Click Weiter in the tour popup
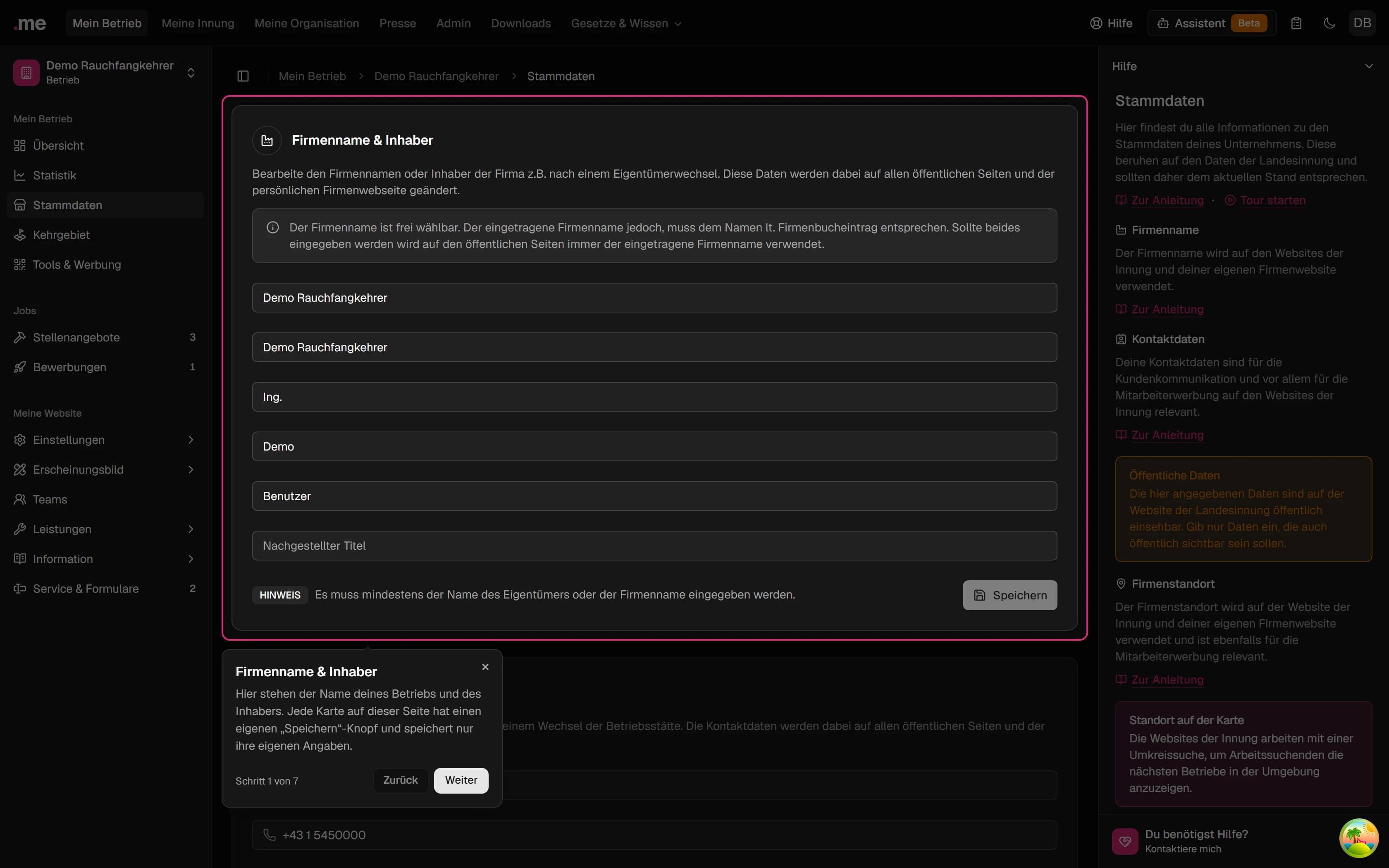Screen dimensions: 1389x868 (461, 780)
